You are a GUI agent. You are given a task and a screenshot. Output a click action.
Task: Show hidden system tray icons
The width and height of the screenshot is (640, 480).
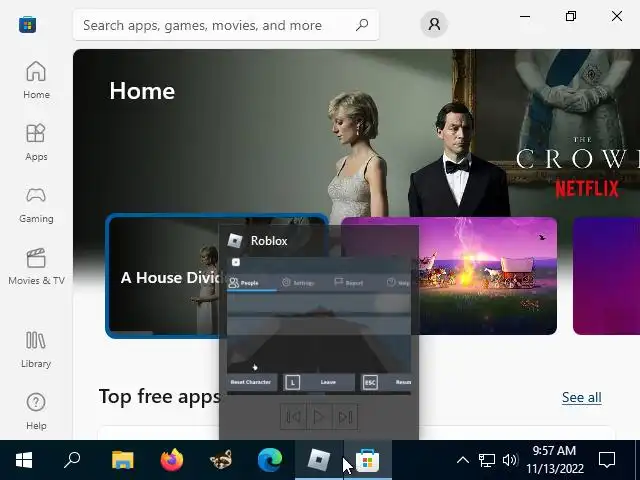[462, 460]
